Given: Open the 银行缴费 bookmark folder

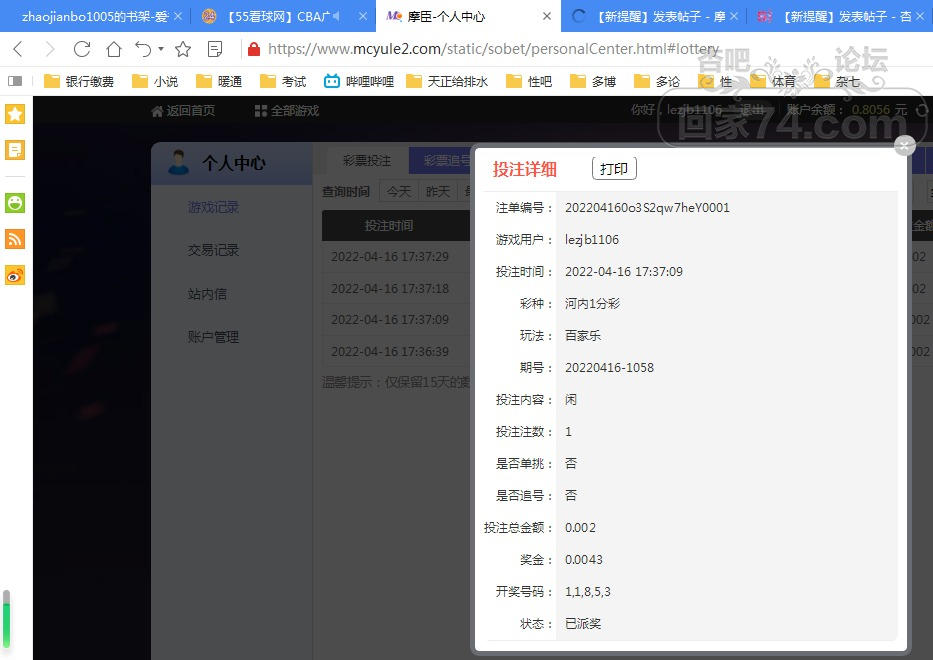Looking at the screenshot, I should point(79,81).
